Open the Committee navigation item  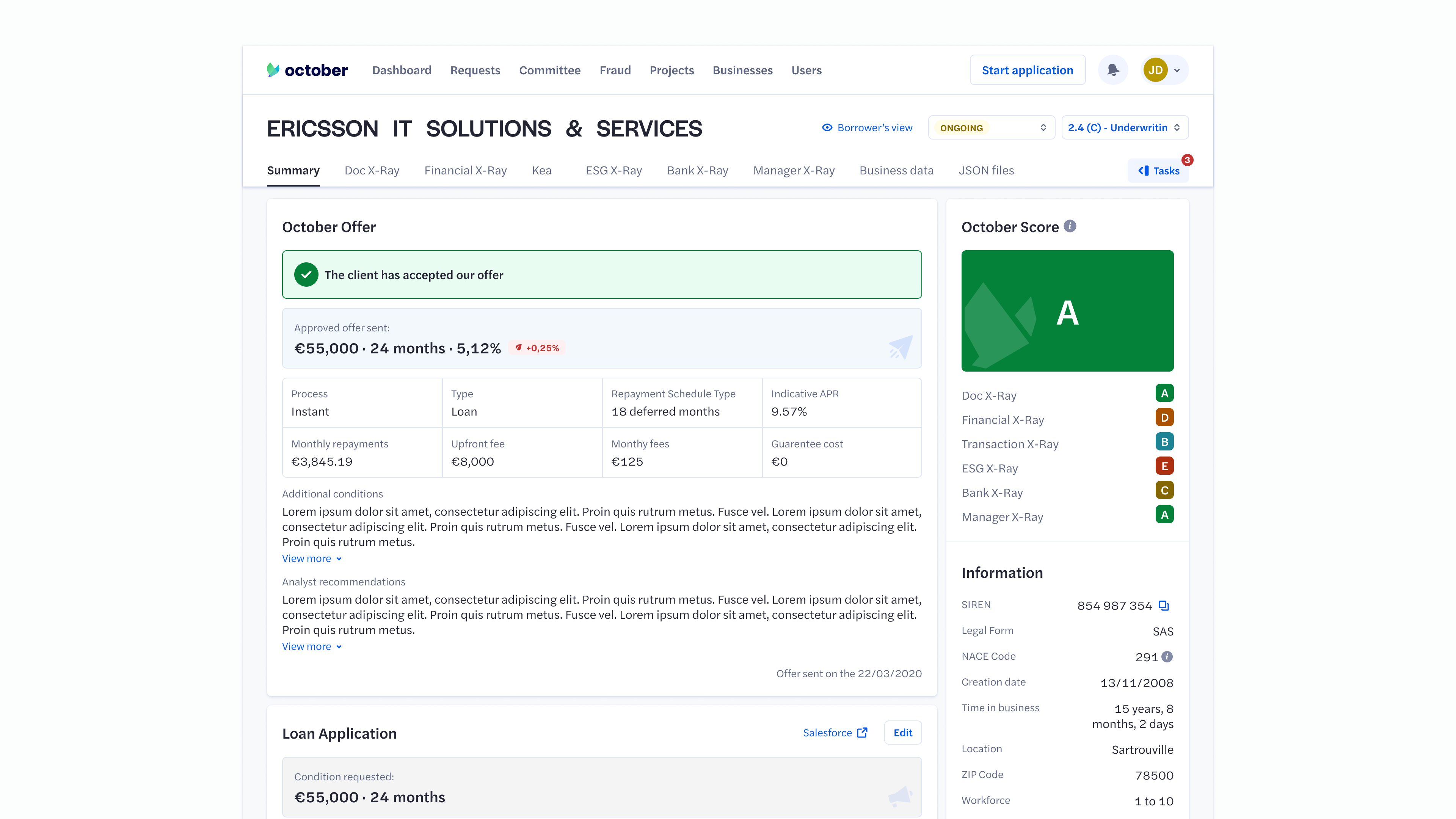pos(549,70)
